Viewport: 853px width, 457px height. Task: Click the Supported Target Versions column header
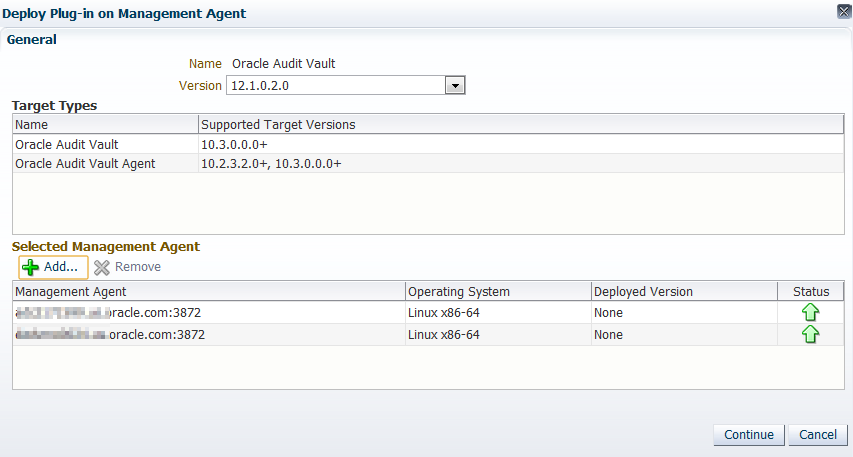pos(521,125)
